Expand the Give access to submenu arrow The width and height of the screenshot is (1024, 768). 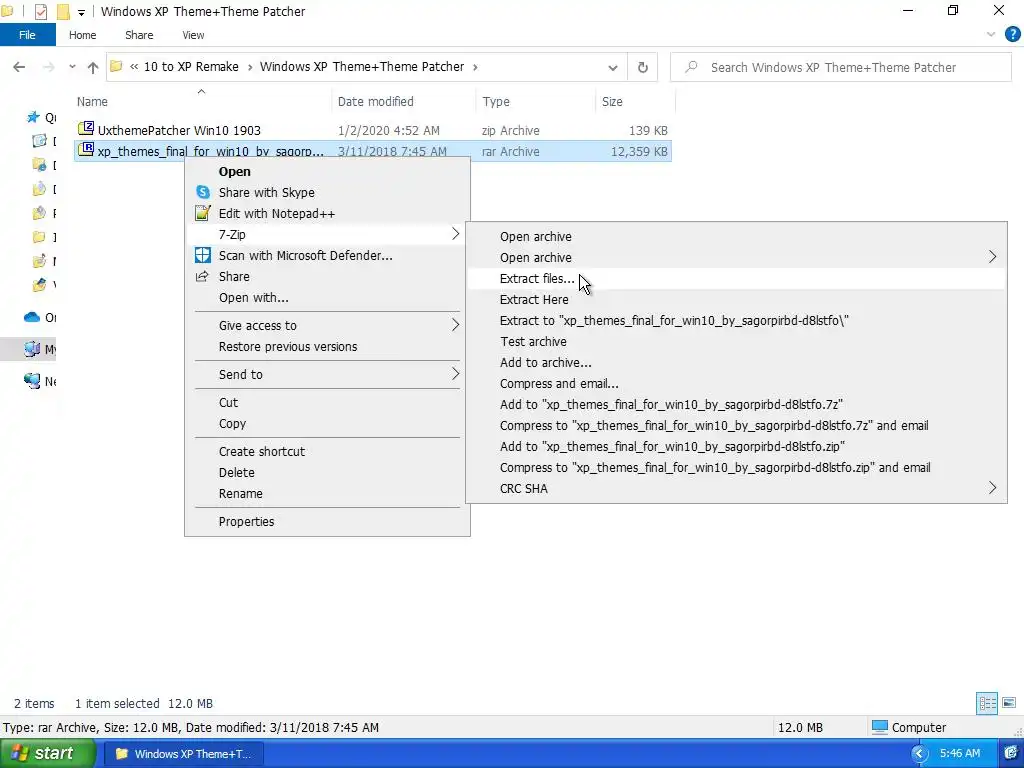tap(455, 325)
